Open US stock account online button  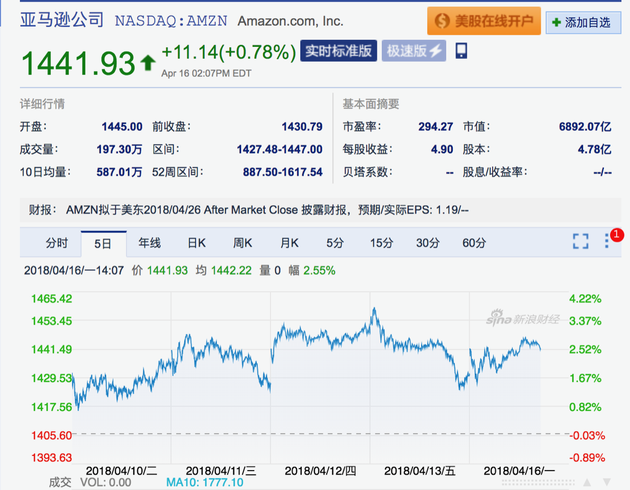coord(484,21)
